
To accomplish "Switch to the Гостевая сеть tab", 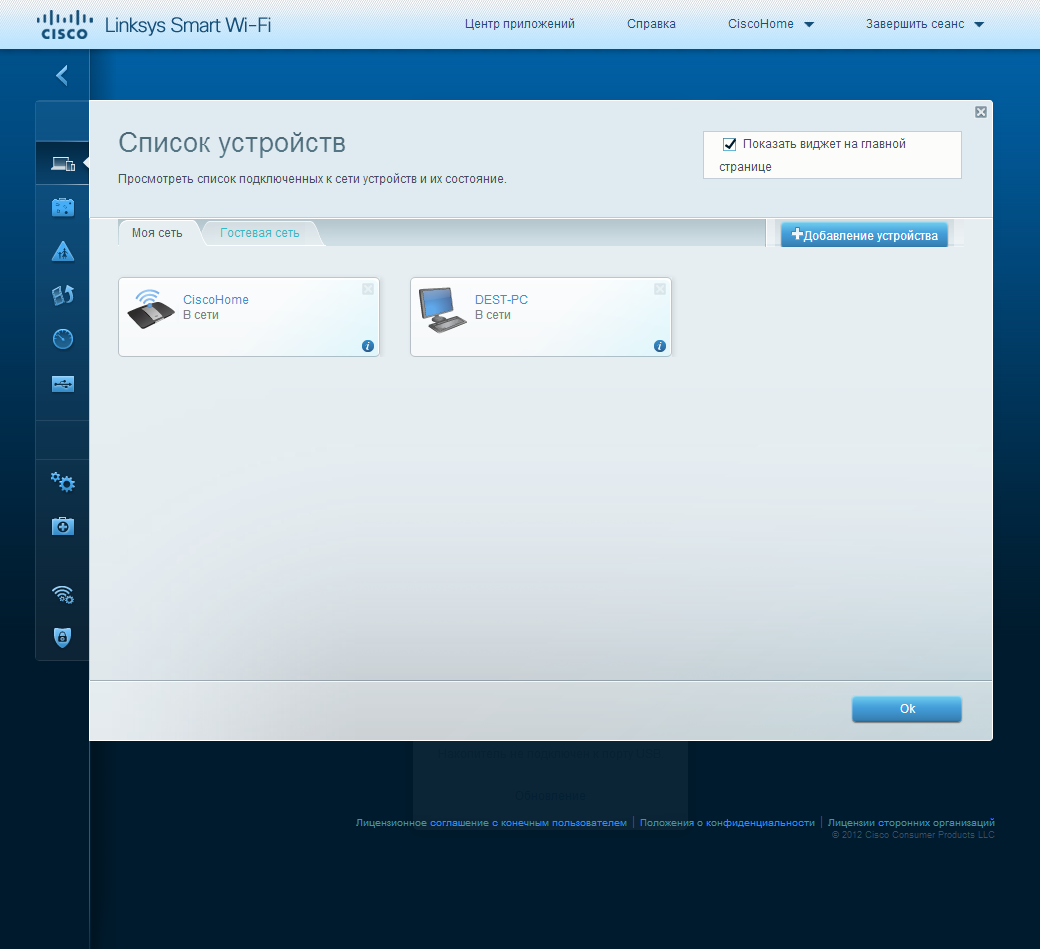I will click(x=260, y=233).
